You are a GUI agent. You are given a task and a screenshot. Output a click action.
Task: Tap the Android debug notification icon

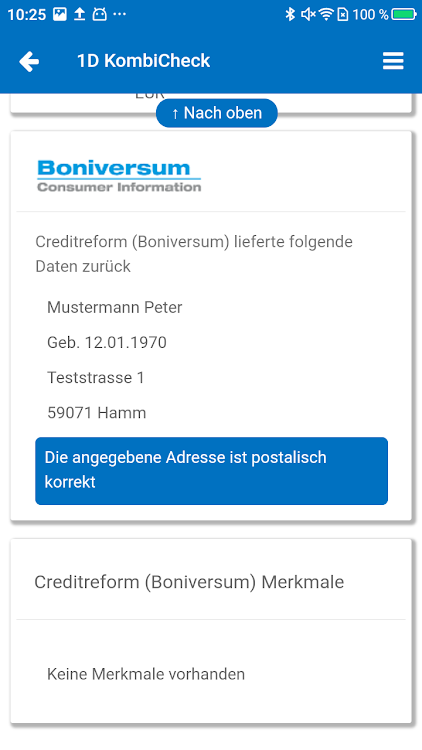[100, 14]
